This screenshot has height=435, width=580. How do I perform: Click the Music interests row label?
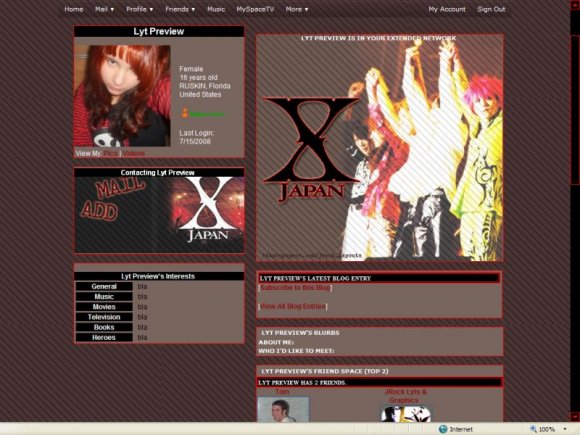coord(104,297)
